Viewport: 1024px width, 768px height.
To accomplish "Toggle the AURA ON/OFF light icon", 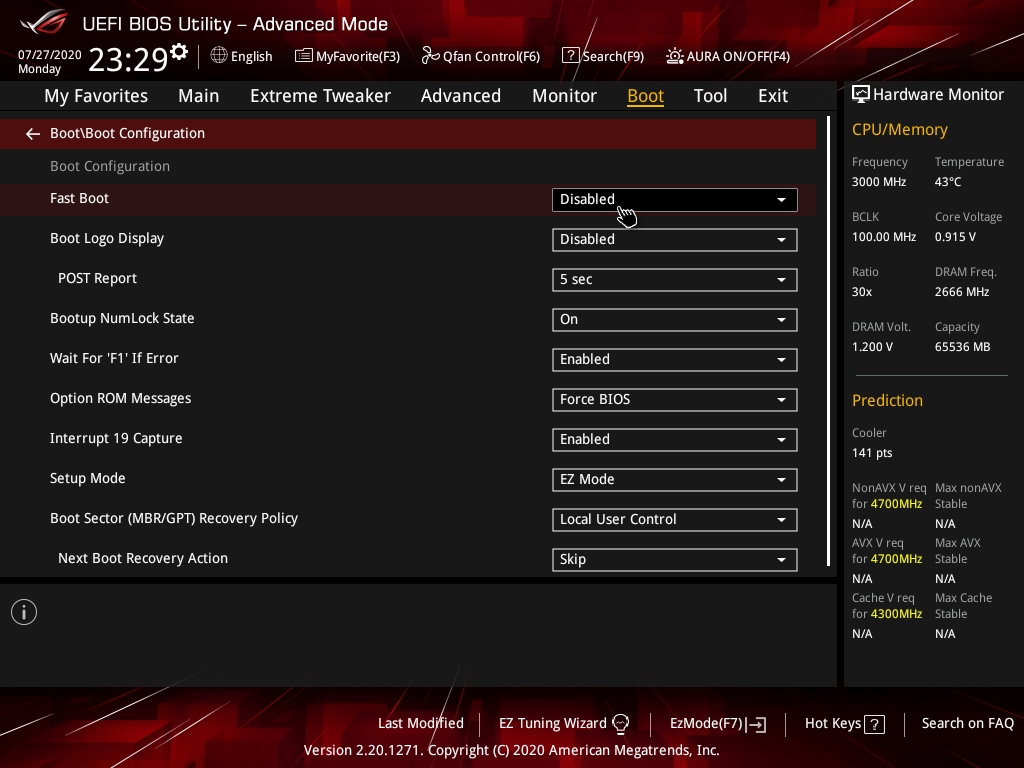I will (x=675, y=56).
